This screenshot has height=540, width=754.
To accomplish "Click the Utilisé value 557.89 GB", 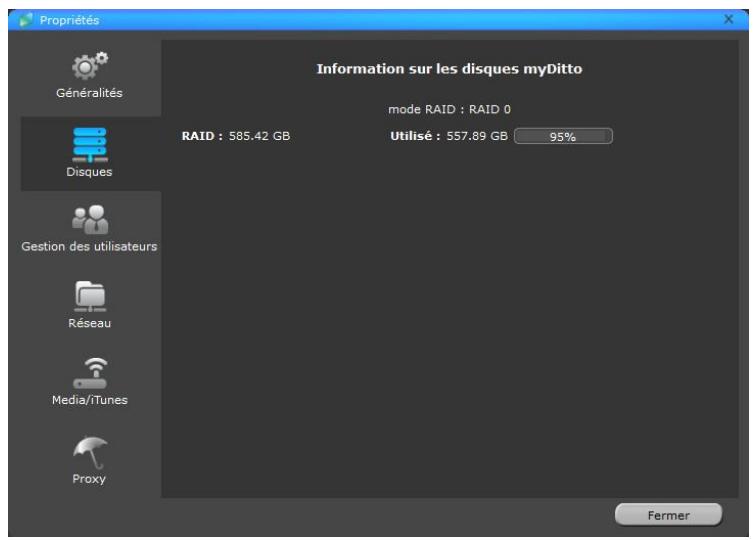I will (477, 136).
